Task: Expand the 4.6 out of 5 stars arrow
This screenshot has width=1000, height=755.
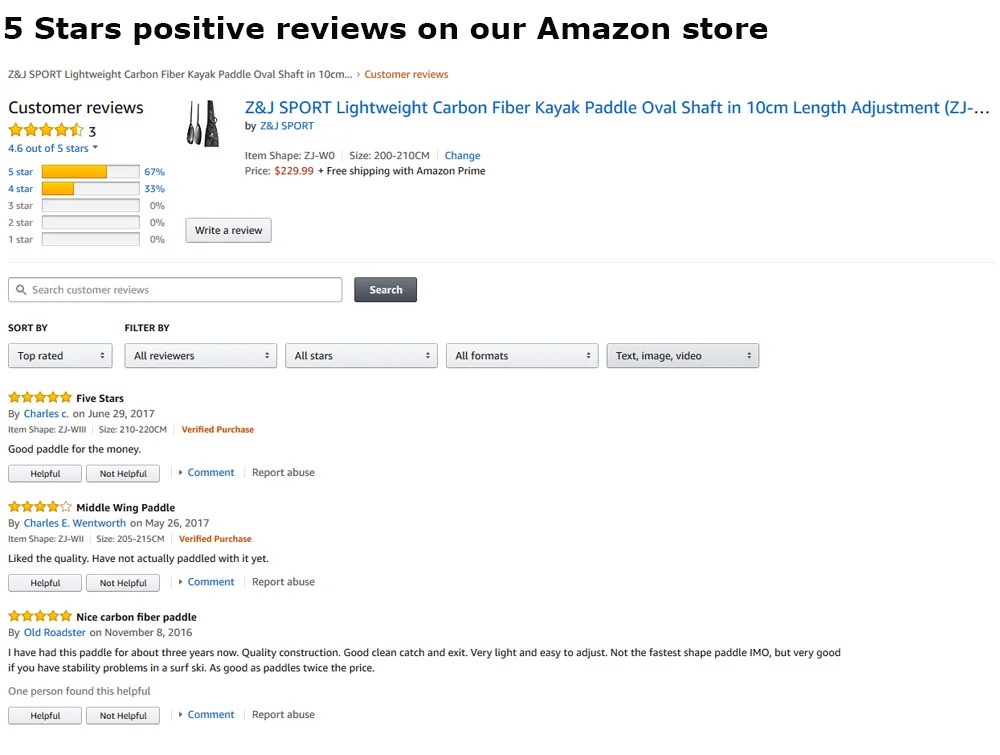Action: pos(95,148)
